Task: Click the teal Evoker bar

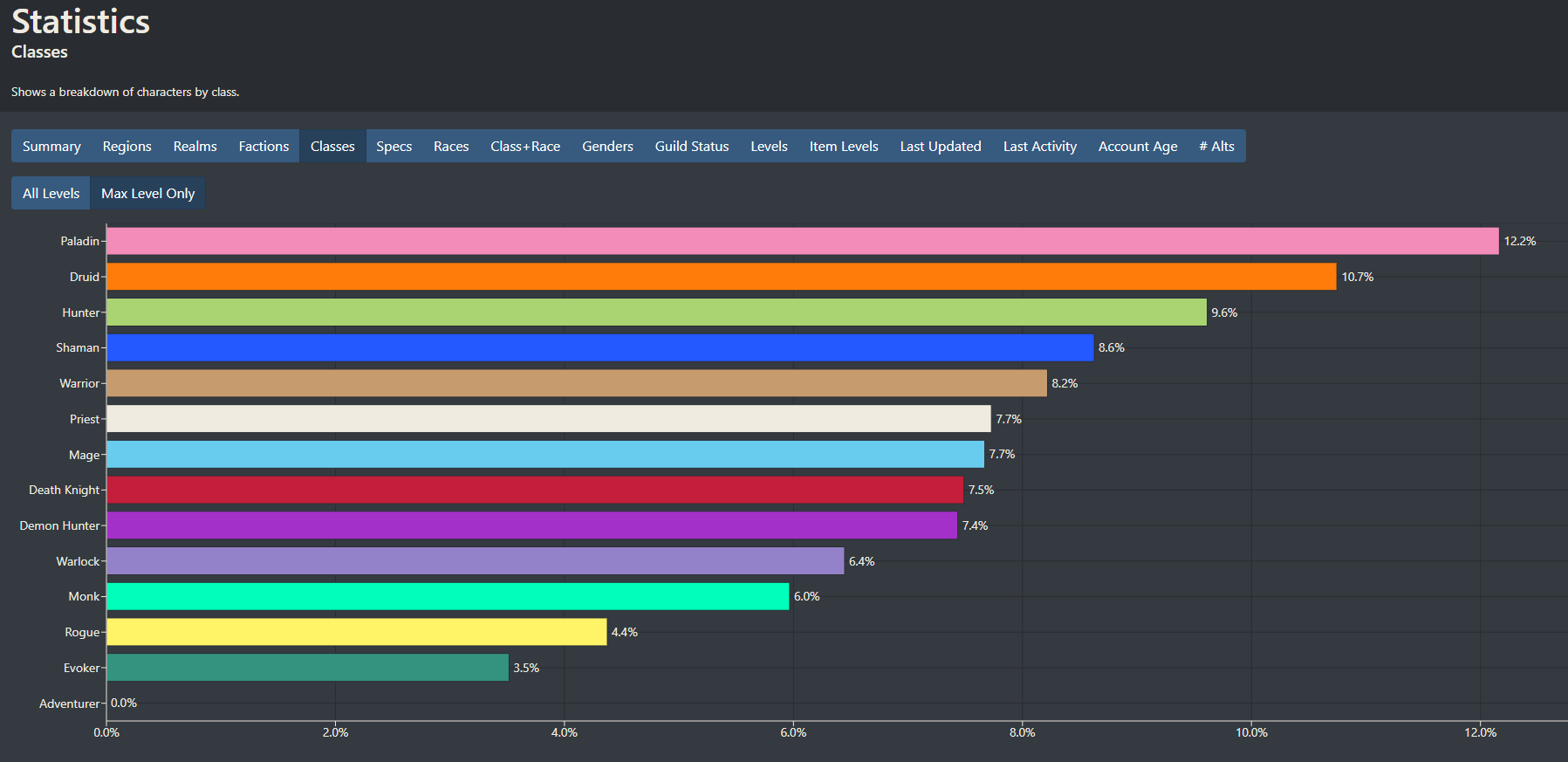Action: pyautogui.click(x=307, y=668)
